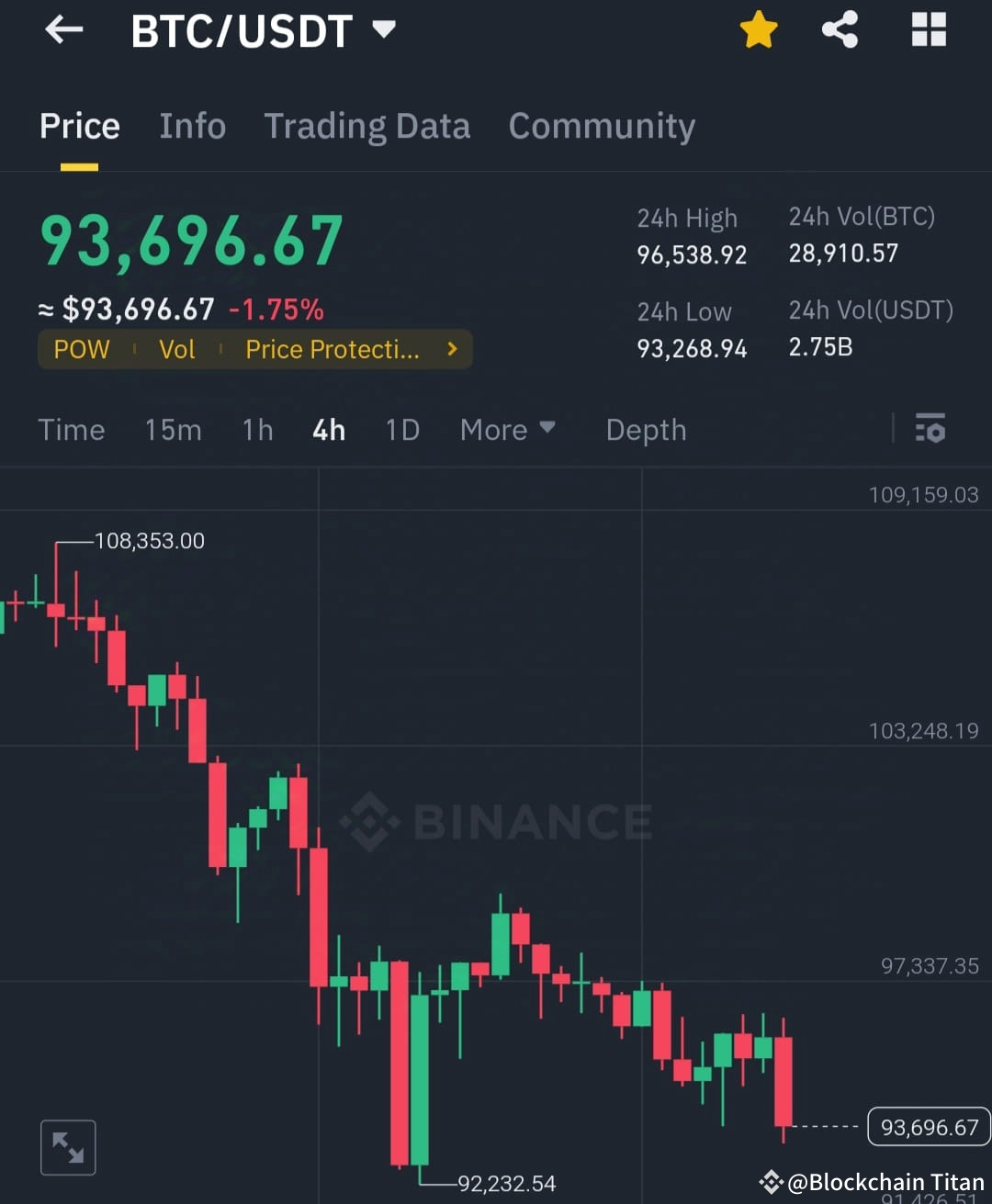
Task: Enable the 1h interval view
Action: coord(257,429)
